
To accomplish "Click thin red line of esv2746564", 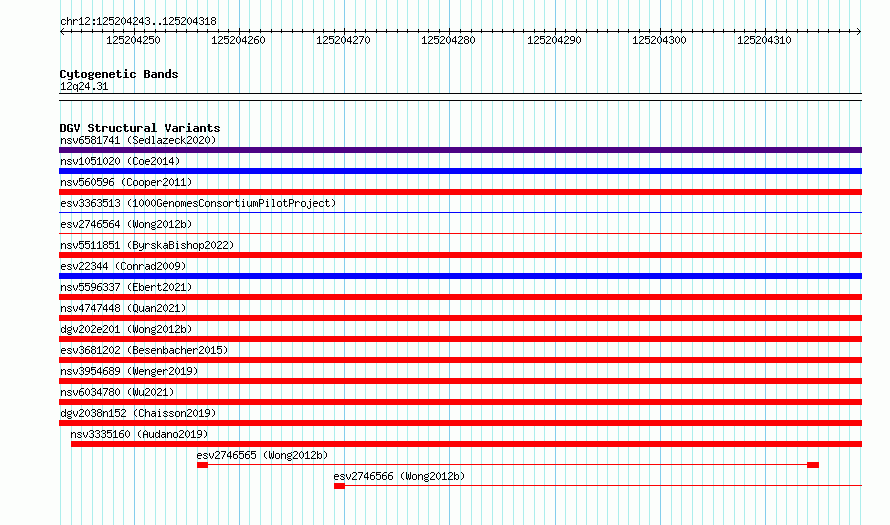I will pyautogui.click(x=460, y=233).
